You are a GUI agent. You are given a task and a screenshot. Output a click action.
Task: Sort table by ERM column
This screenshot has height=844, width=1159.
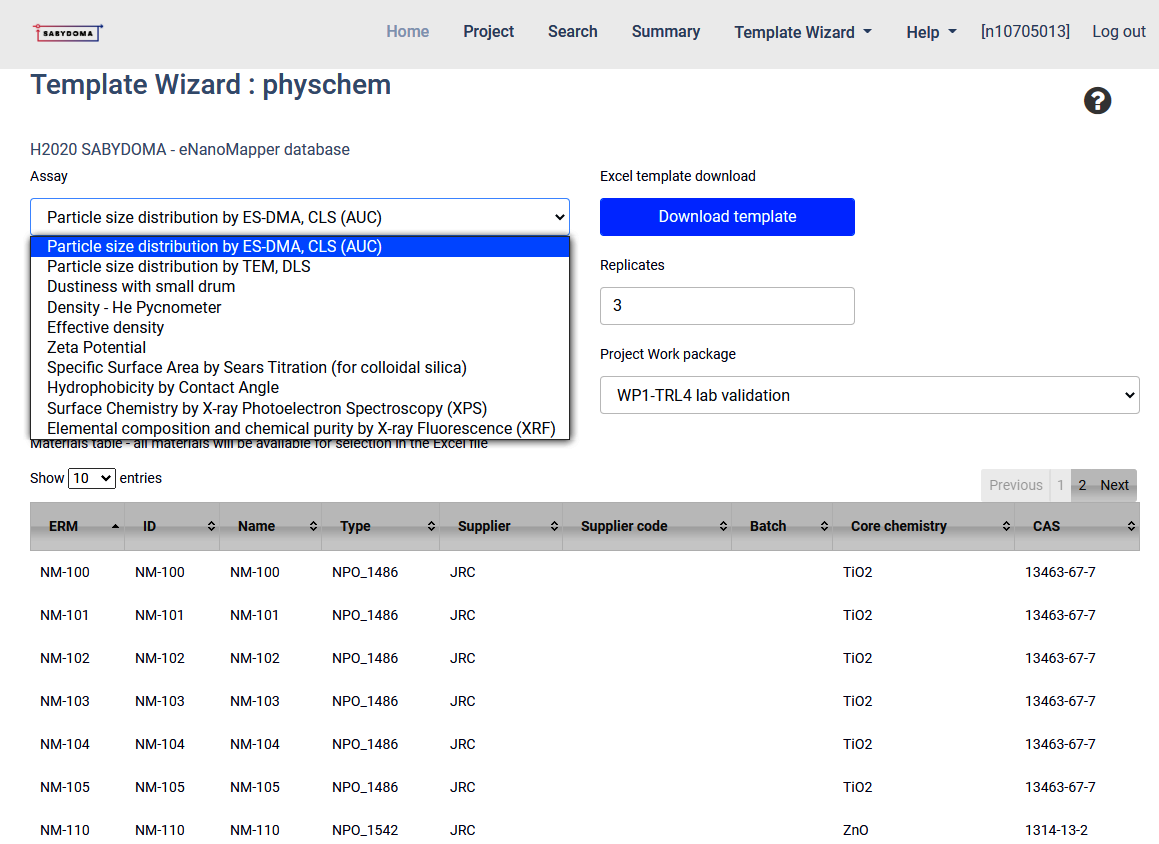[x=77, y=526]
